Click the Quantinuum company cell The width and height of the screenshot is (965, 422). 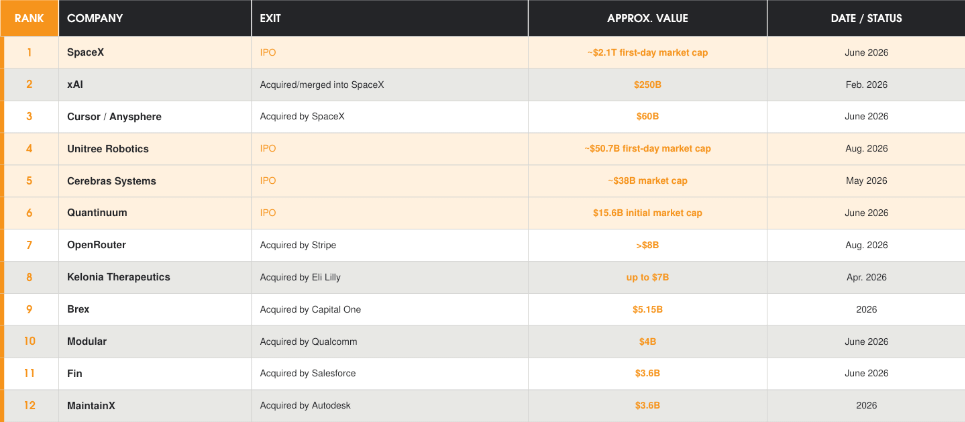point(155,213)
